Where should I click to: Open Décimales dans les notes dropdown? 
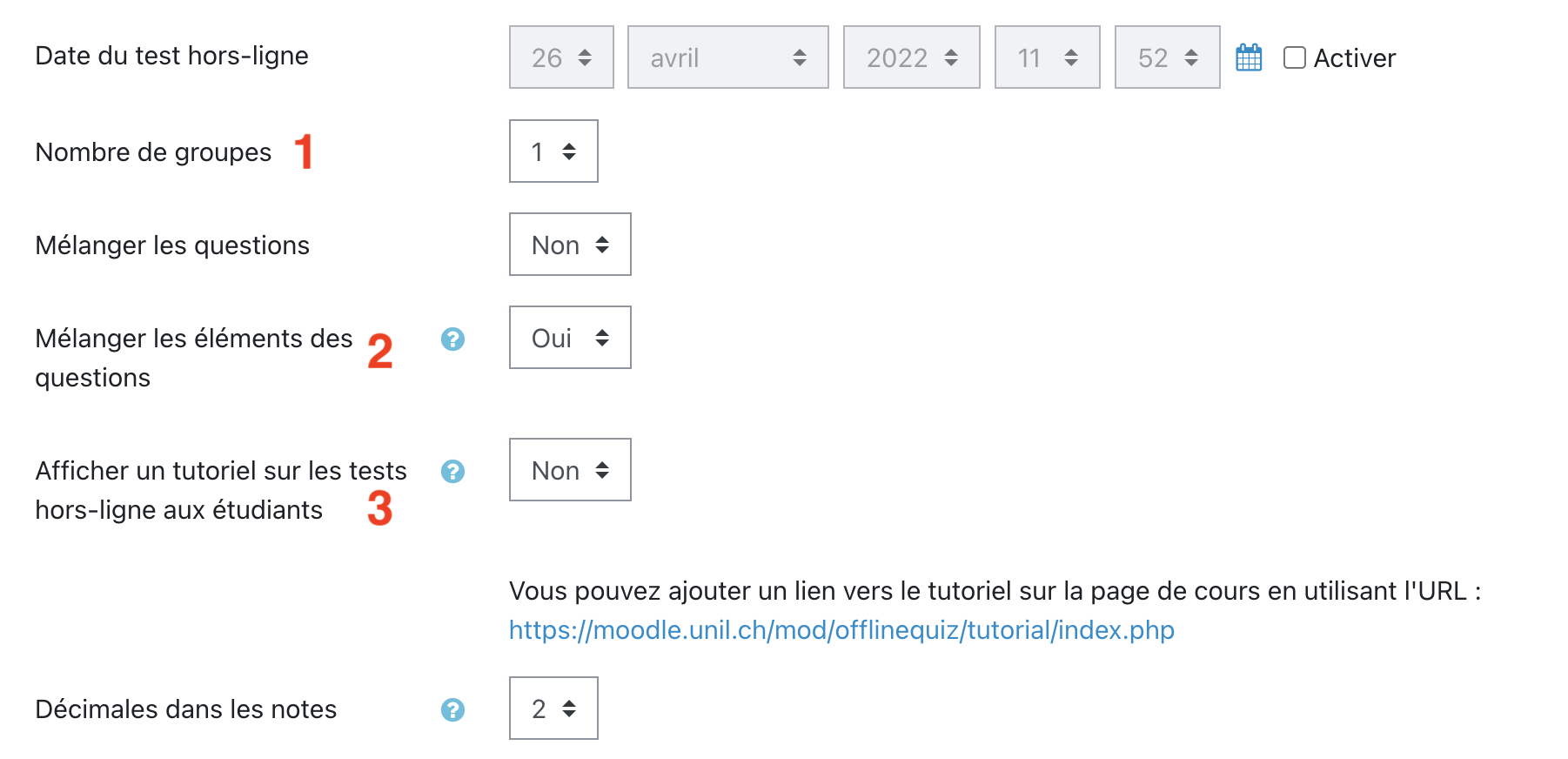[x=553, y=709]
